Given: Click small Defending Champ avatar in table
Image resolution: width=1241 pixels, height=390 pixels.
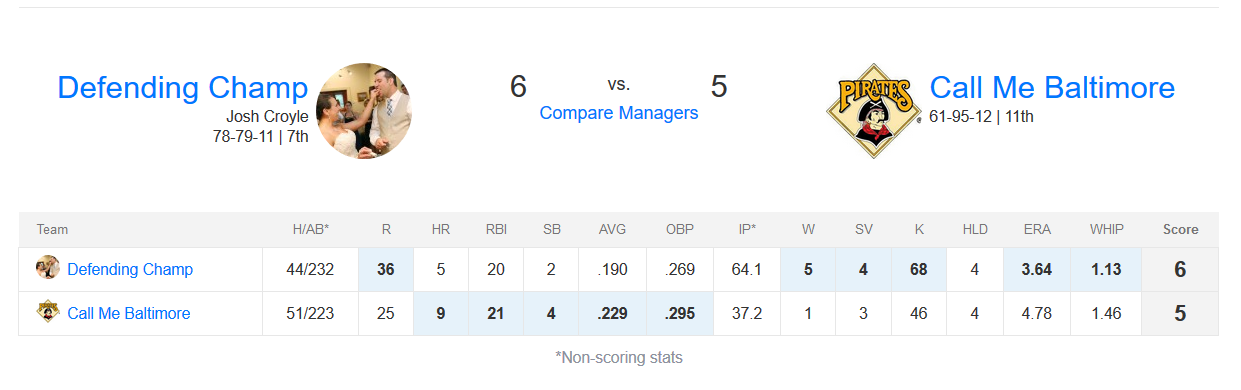Looking at the screenshot, I should (x=48, y=269).
